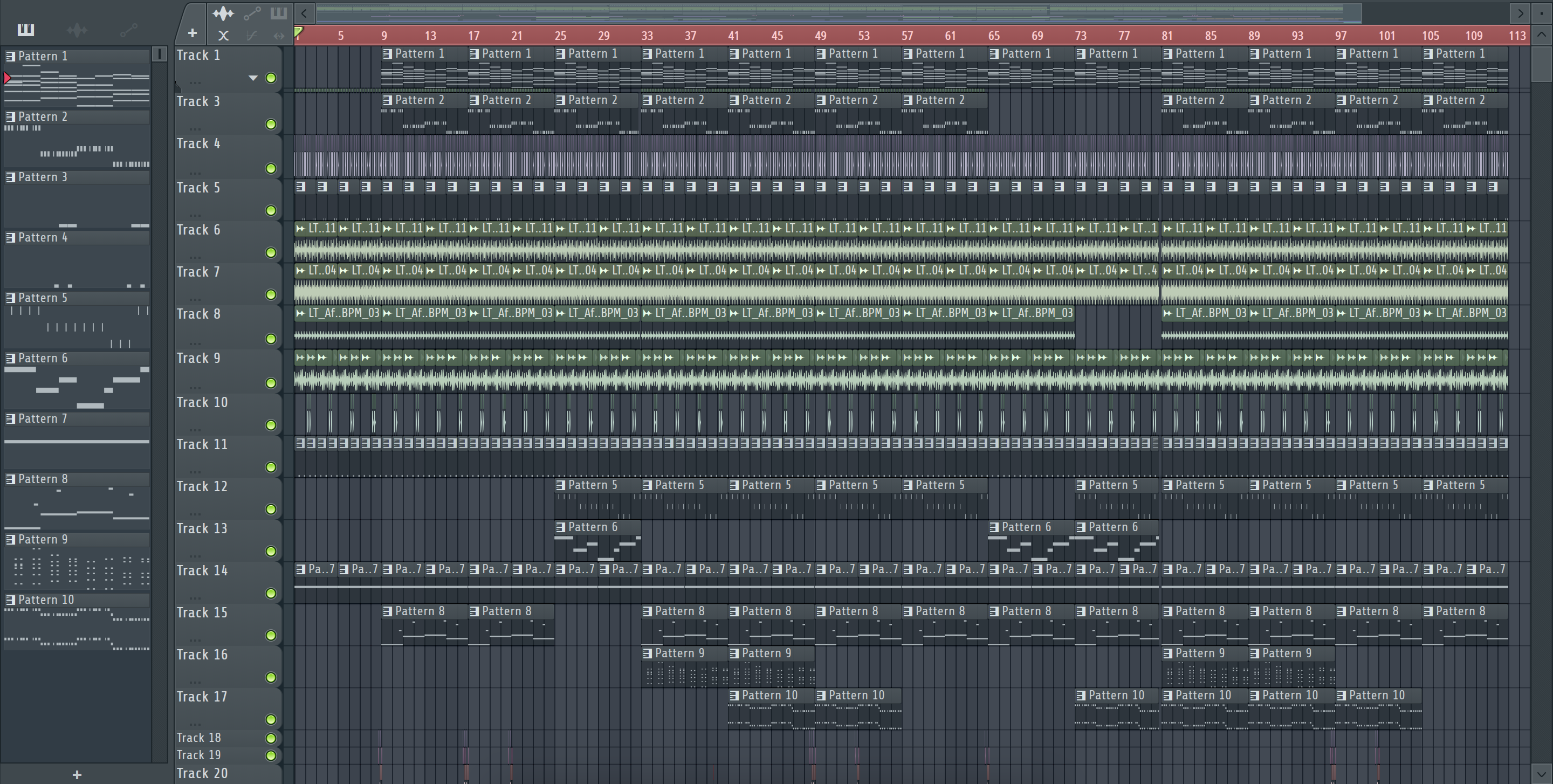Select the Track 14 header
The width and height of the screenshot is (1553, 784).
point(228,582)
